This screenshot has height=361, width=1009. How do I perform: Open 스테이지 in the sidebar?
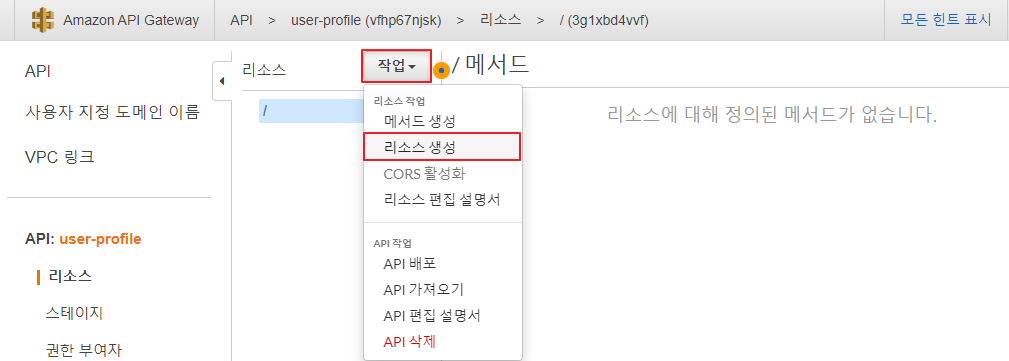(x=74, y=313)
